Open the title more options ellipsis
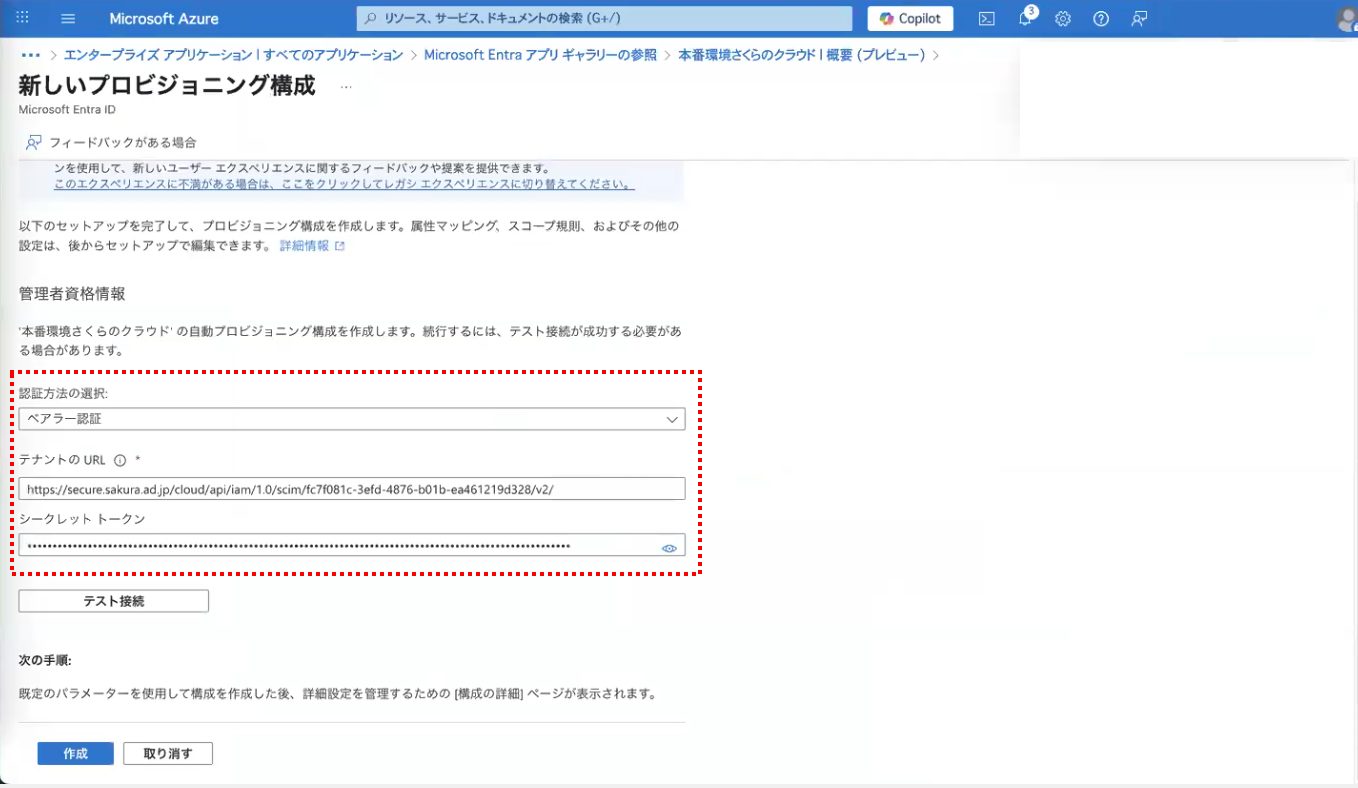This screenshot has height=788, width=1358. click(x=346, y=87)
